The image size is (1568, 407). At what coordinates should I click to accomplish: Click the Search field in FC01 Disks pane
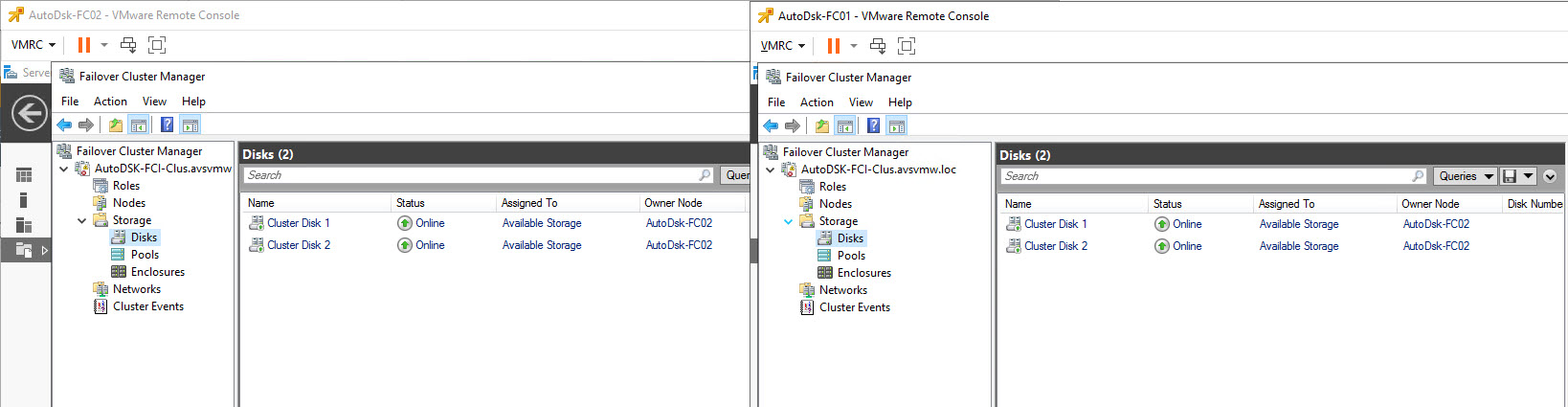(x=1206, y=176)
